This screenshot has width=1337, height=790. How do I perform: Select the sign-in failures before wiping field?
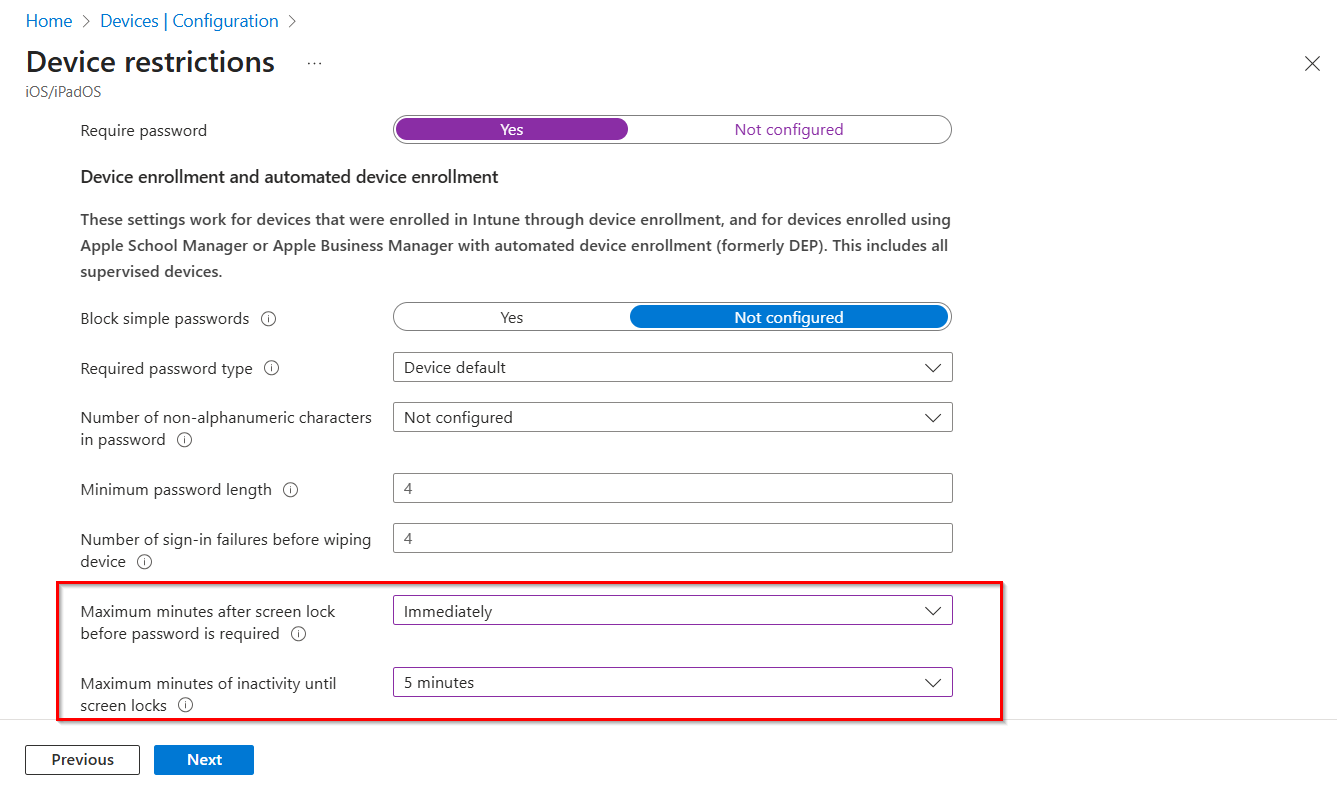pos(672,537)
